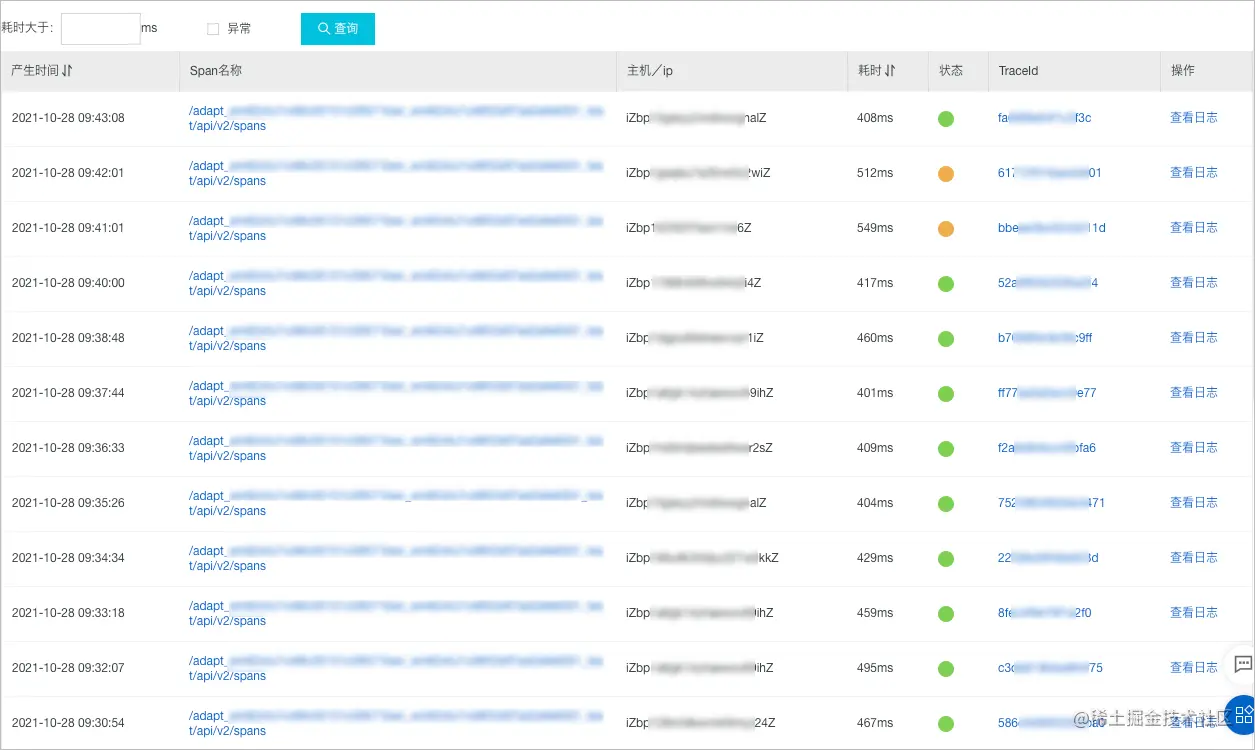The height and width of the screenshot is (750, 1255).
Task: Open the TraceId link starting with ff77
Action: (1047, 393)
